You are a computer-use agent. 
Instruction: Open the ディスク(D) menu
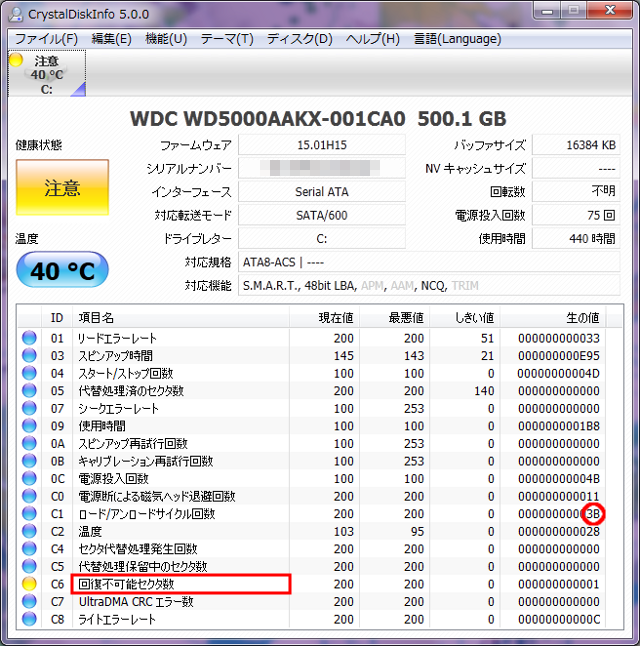click(x=299, y=39)
